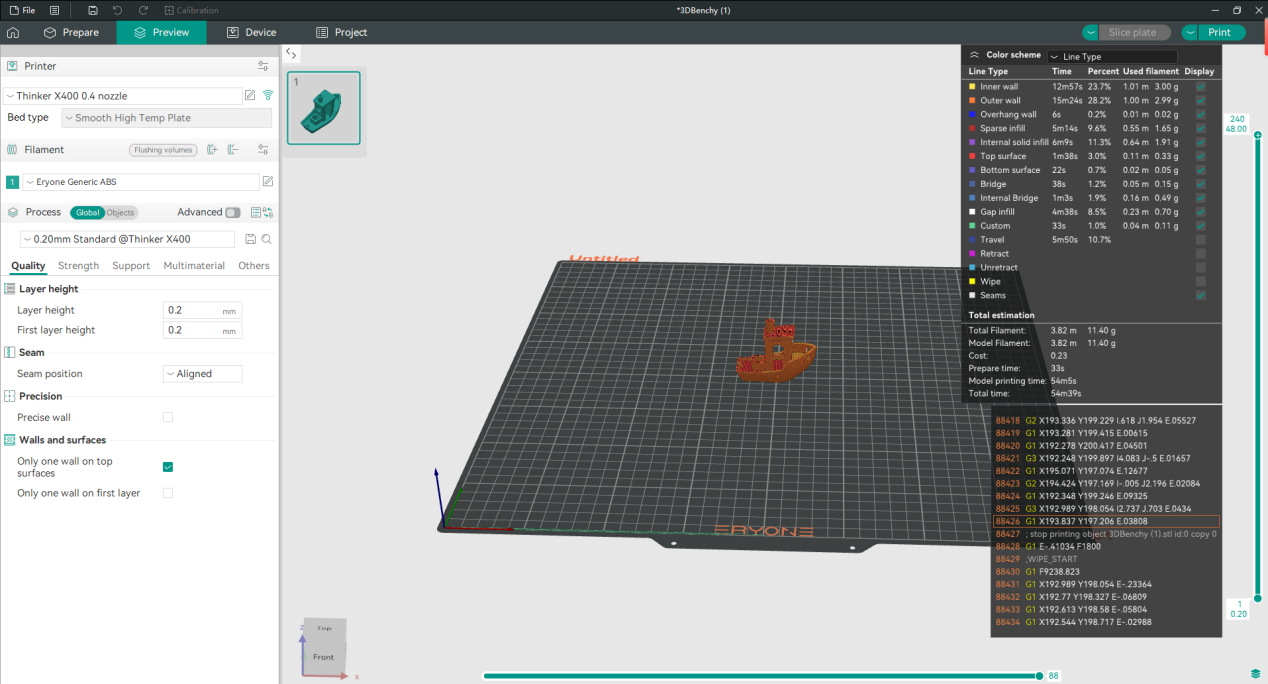Switch to the Project tab

click(341, 32)
